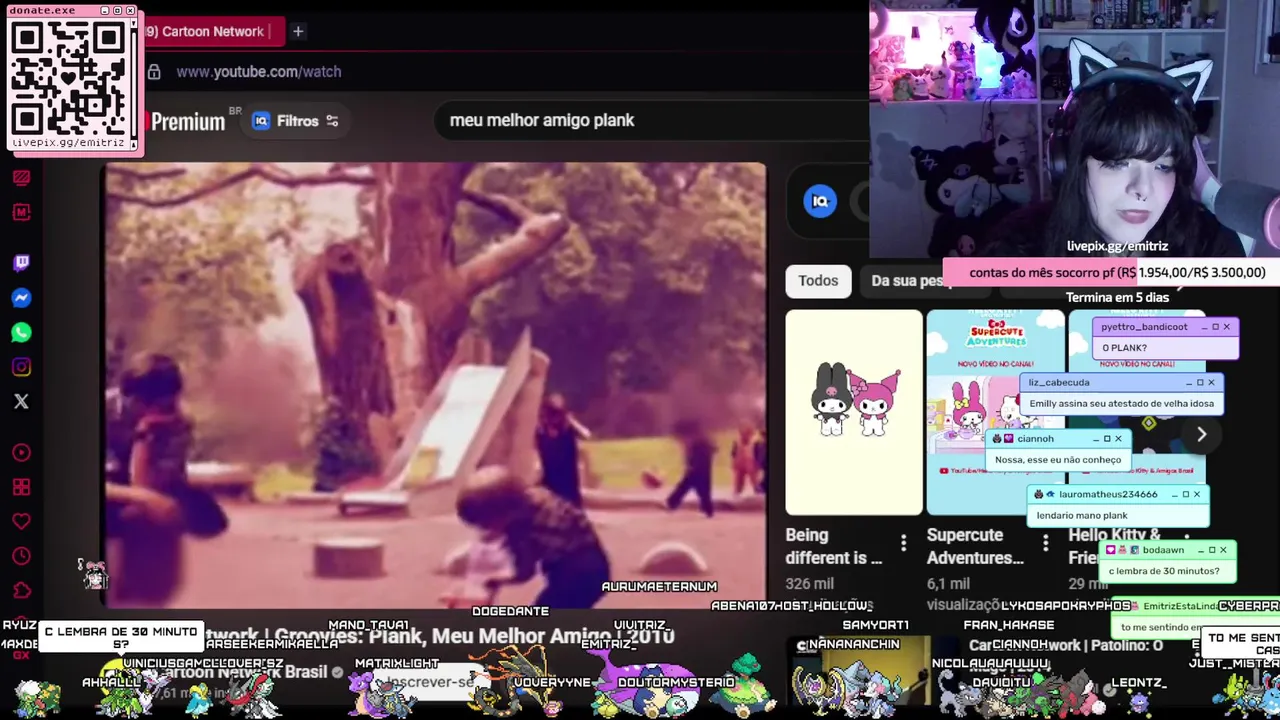Open WhatsApp from the browser sidebar
The image size is (1280, 720).
(x=21, y=332)
